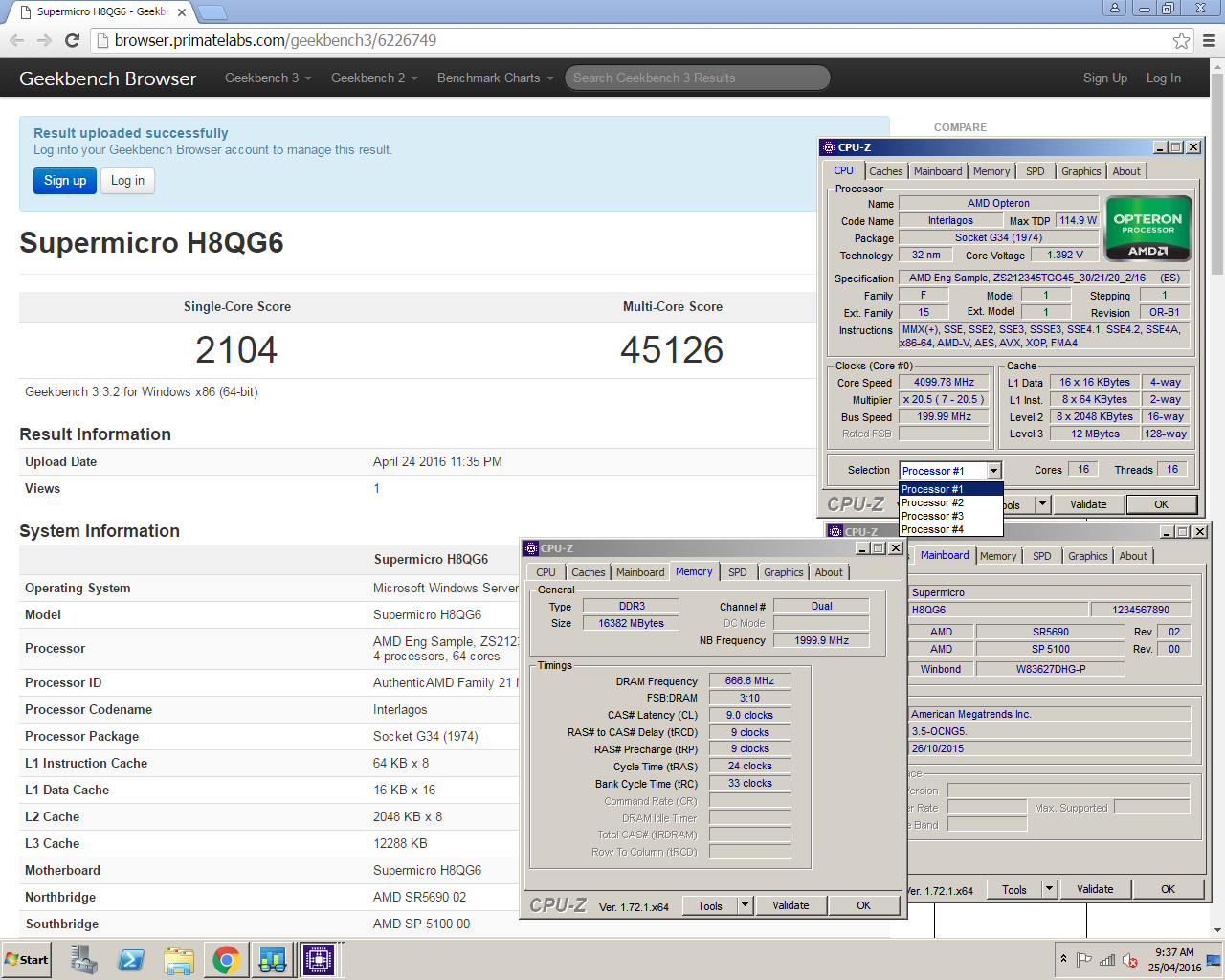Click the Show Desktop icon in the tray
The height and width of the screenshot is (980, 1225).
point(1214,960)
